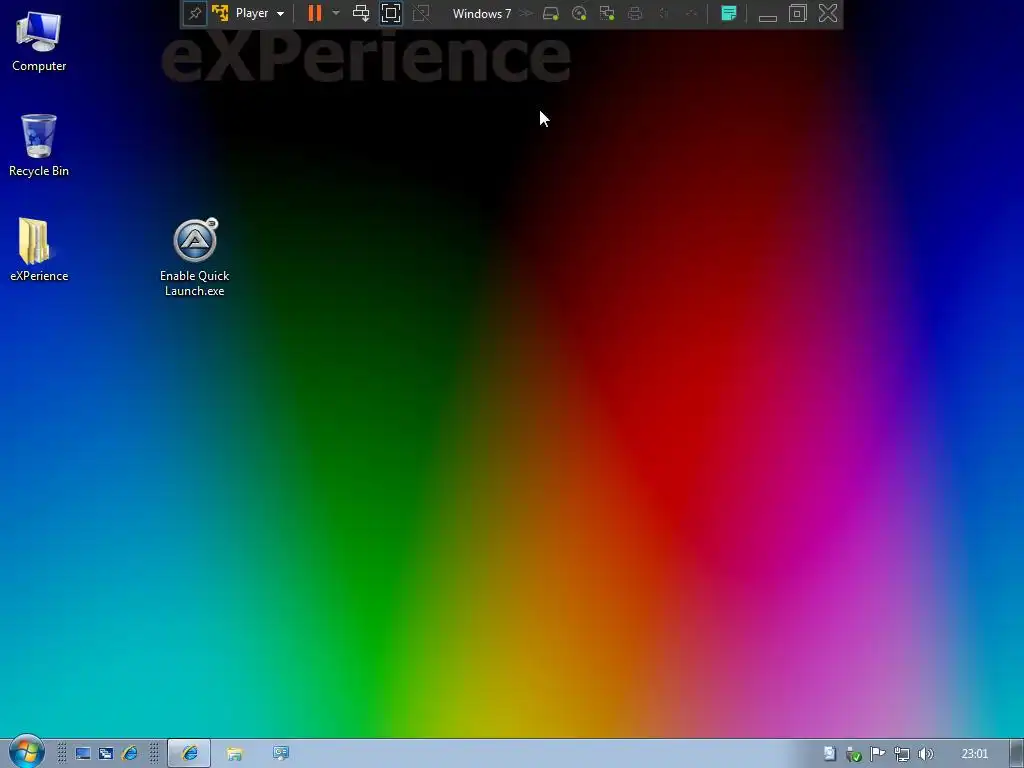Screen dimensions: 1024x768
Task: Expand the power options arrow next to pause
Action: pos(336,13)
